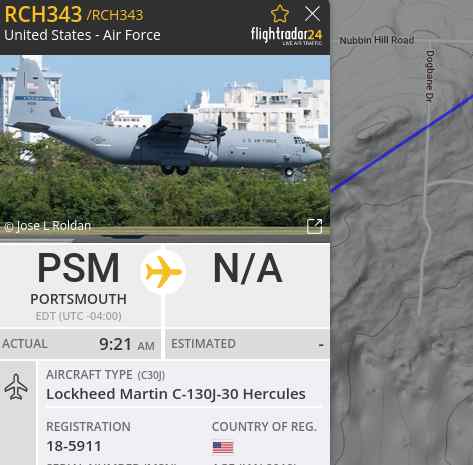Click the flightradar24 logo
The image size is (473, 465).
(286, 35)
